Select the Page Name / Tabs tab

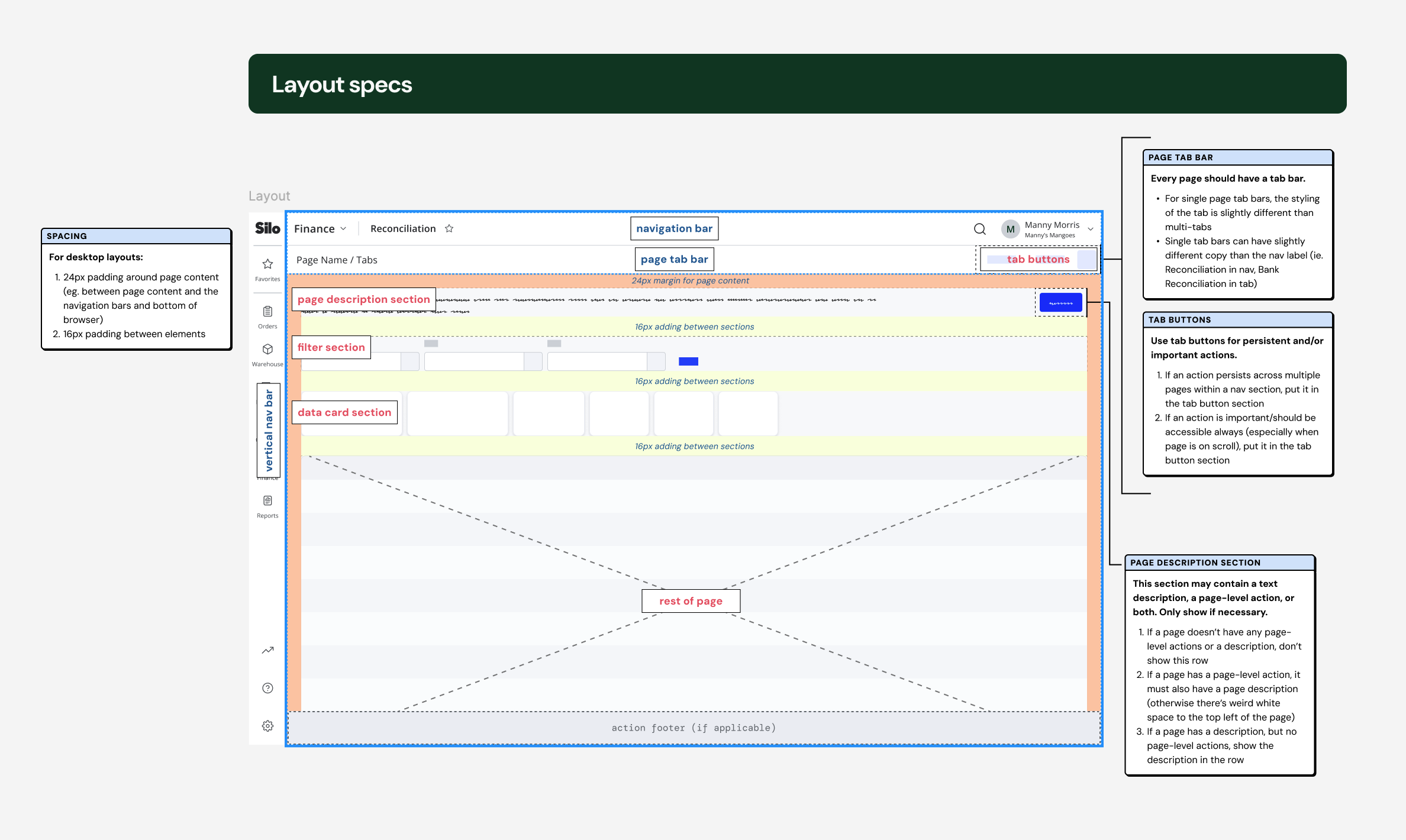click(x=337, y=260)
